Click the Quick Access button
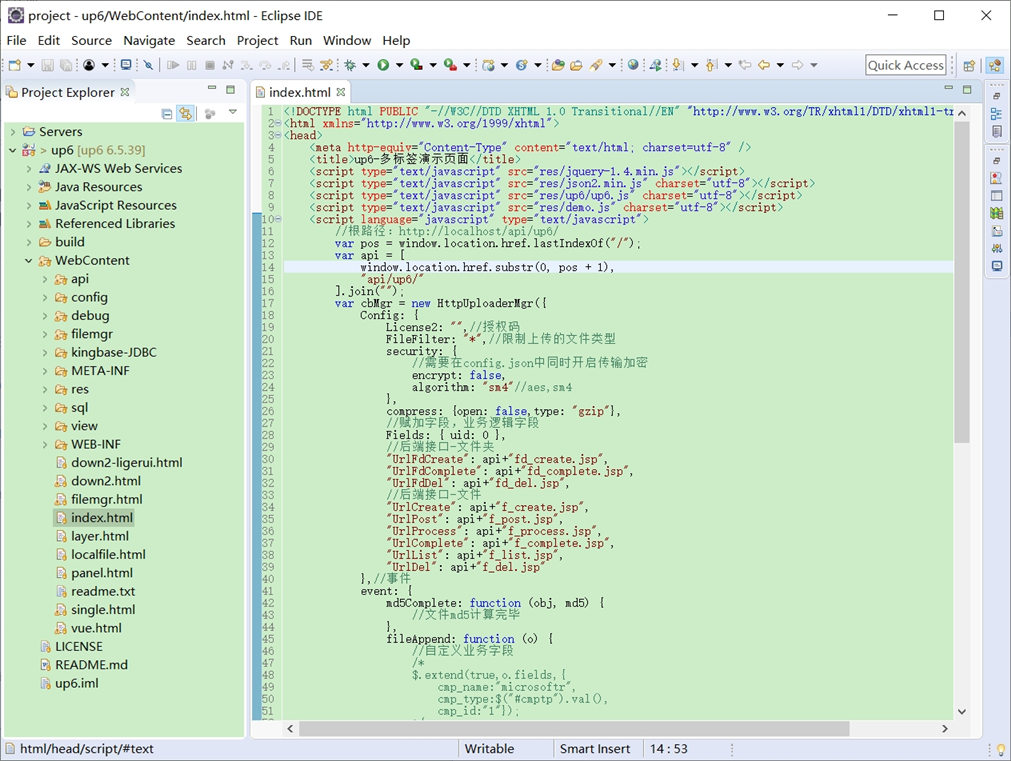 pos(905,64)
